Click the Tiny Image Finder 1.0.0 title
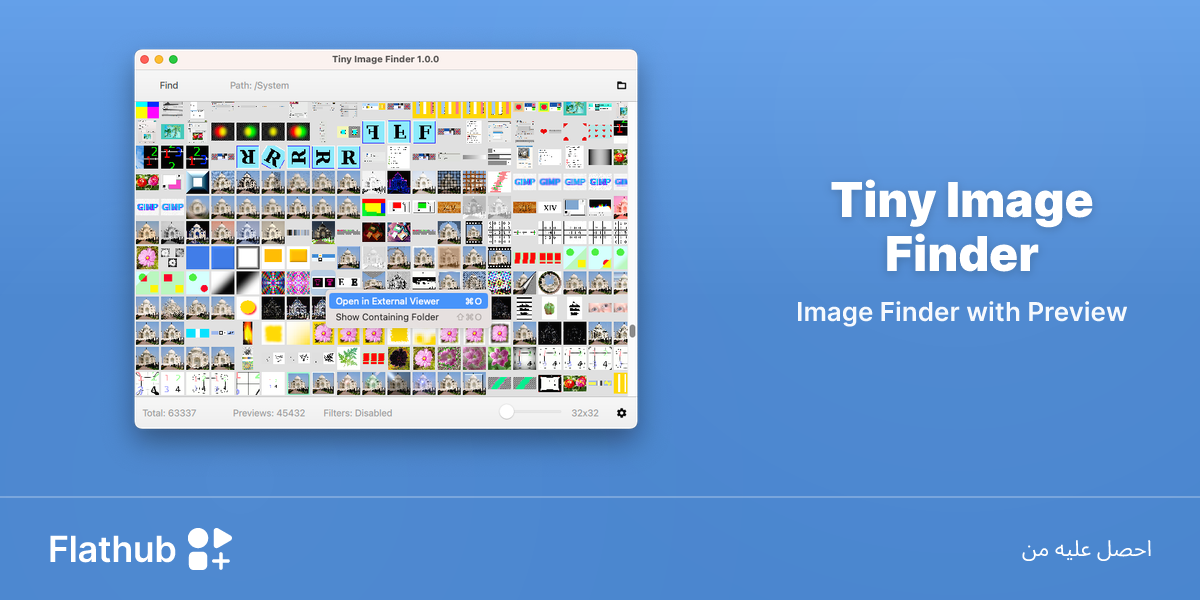This screenshot has height=600, width=1200. (385, 59)
